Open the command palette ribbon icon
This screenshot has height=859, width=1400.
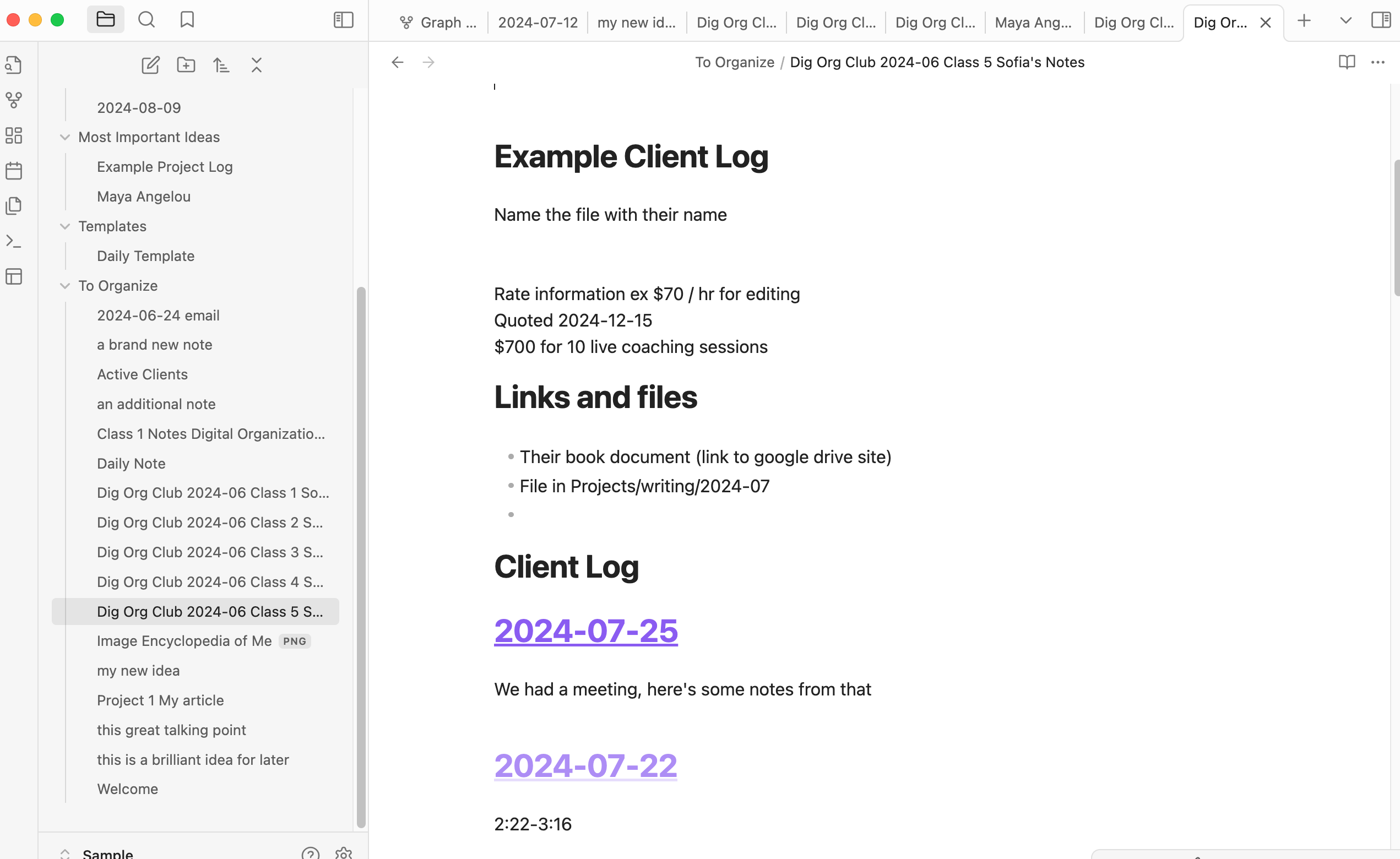(x=14, y=241)
